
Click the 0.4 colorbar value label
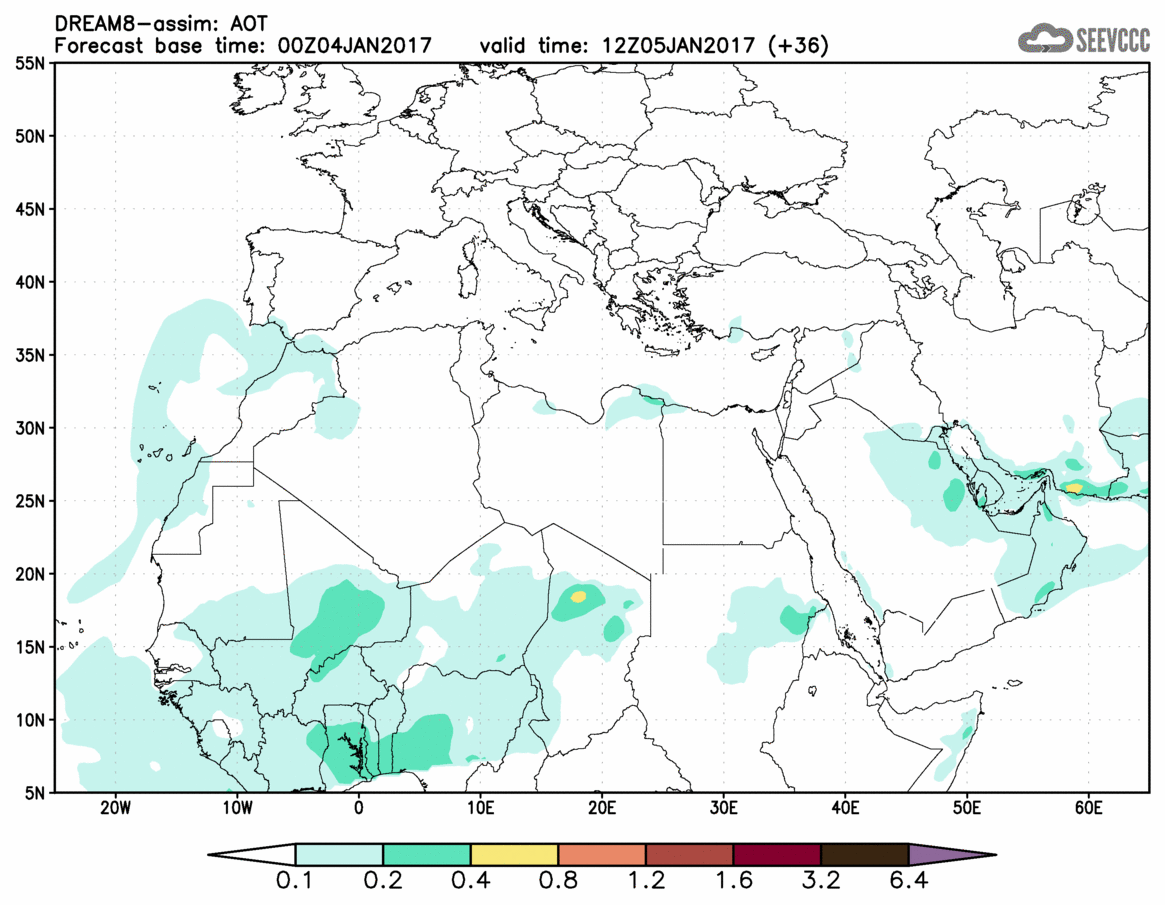(x=470, y=881)
